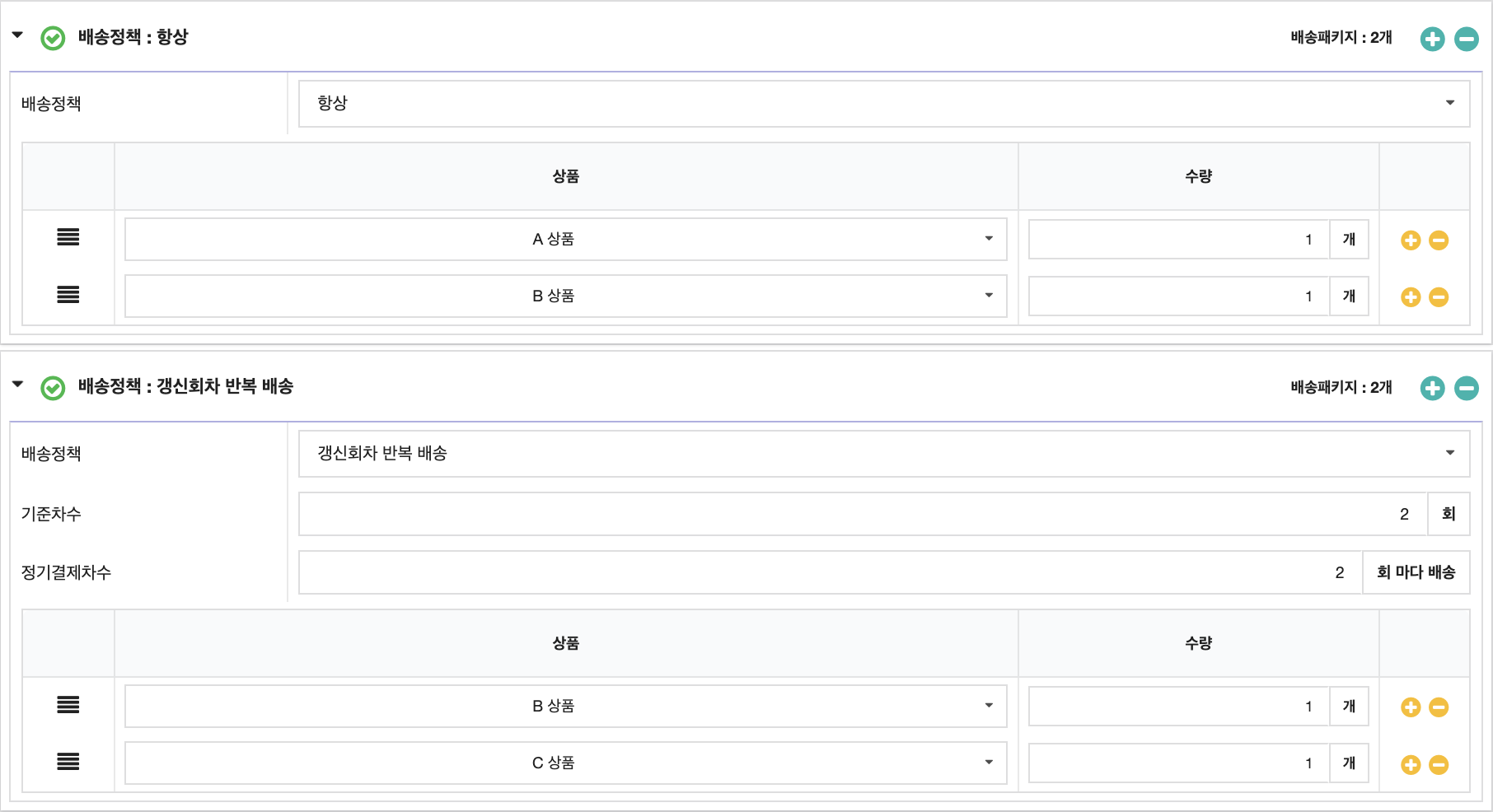This screenshot has width=1493, height=812.
Task: Click green check icon of 갱신회차 반복 배송 policy
Action: [x=53, y=388]
